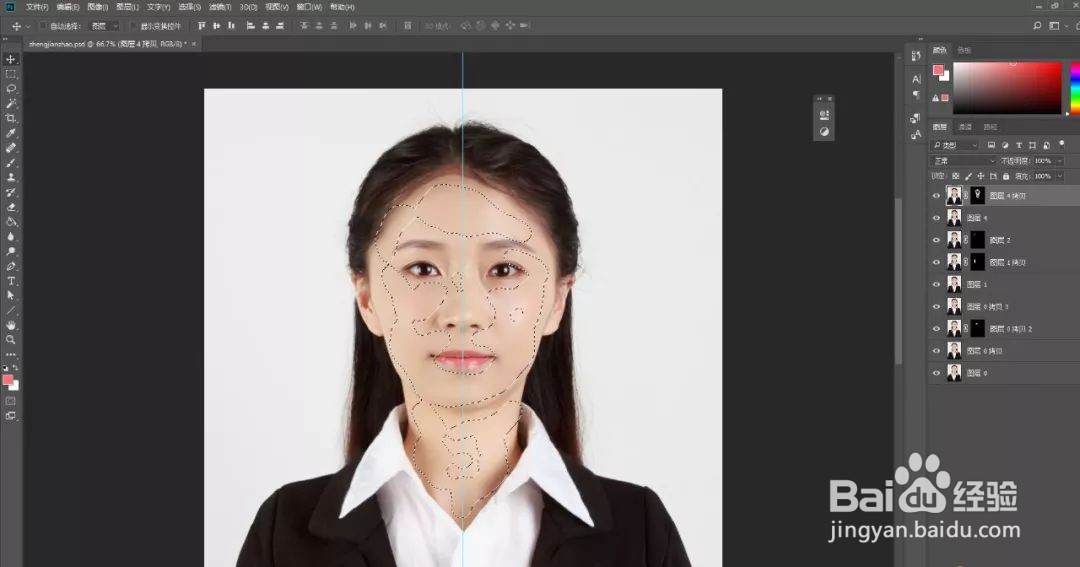Click the align top edges icon

(x=201, y=25)
